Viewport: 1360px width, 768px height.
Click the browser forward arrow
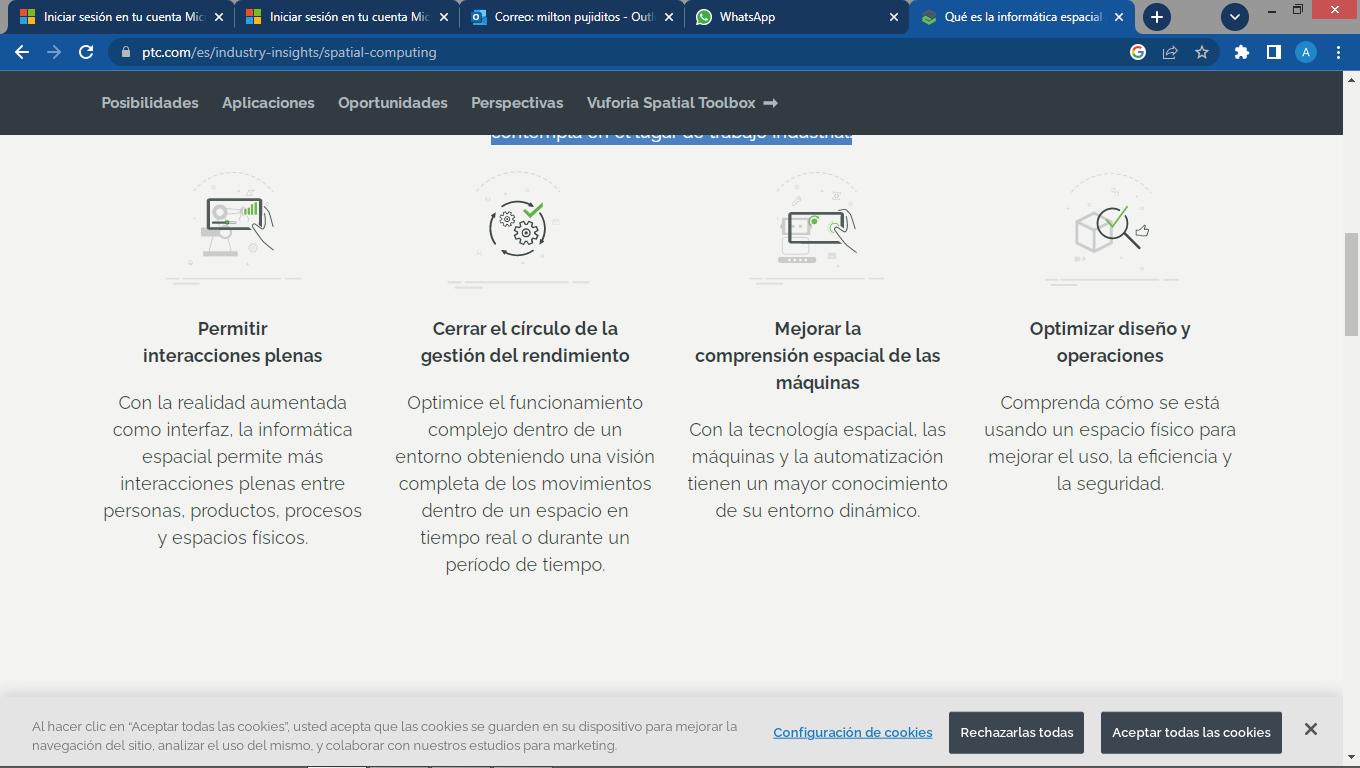tap(54, 52)
